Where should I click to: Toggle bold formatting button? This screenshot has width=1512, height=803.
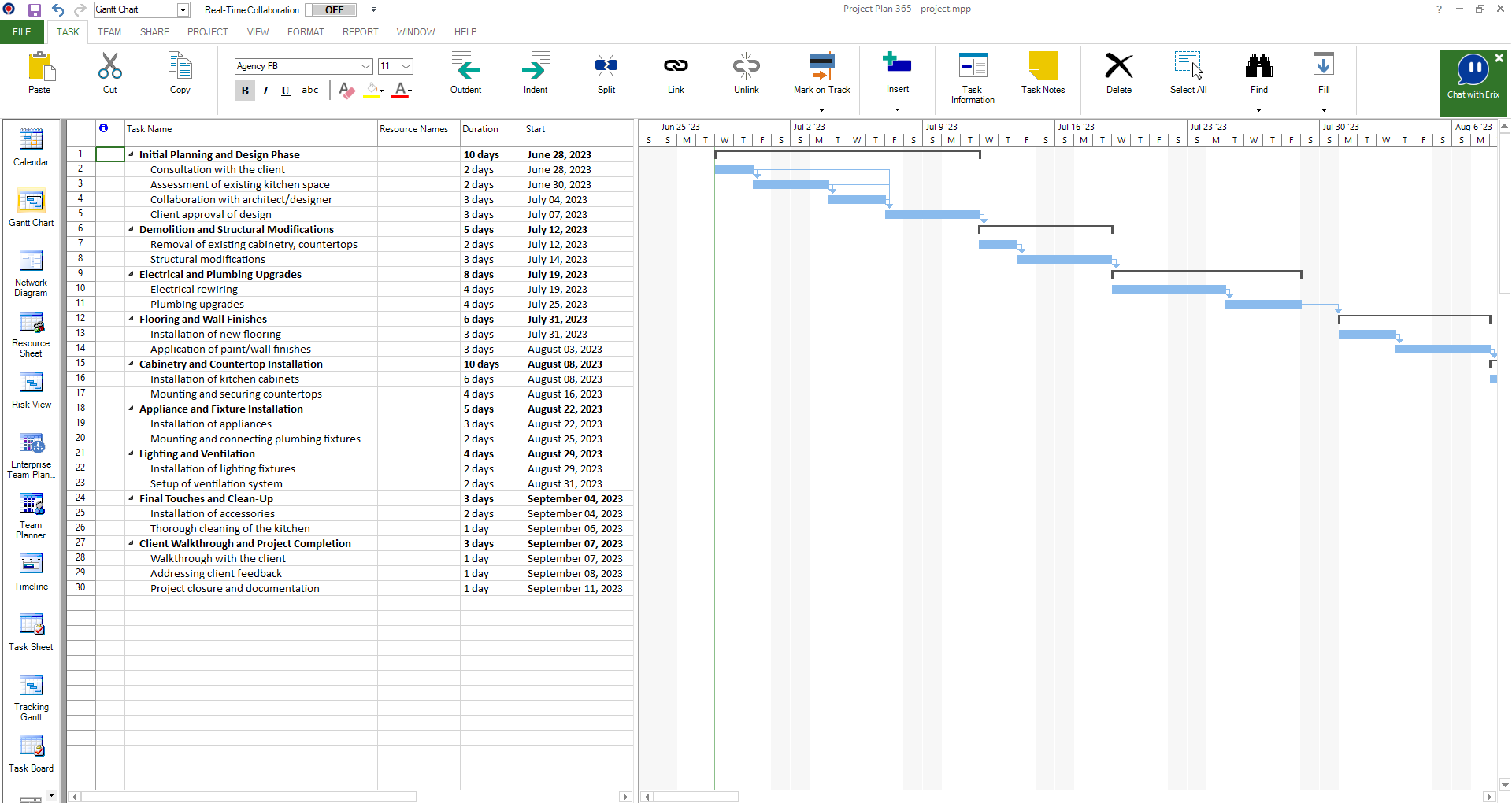click(245, 91)
